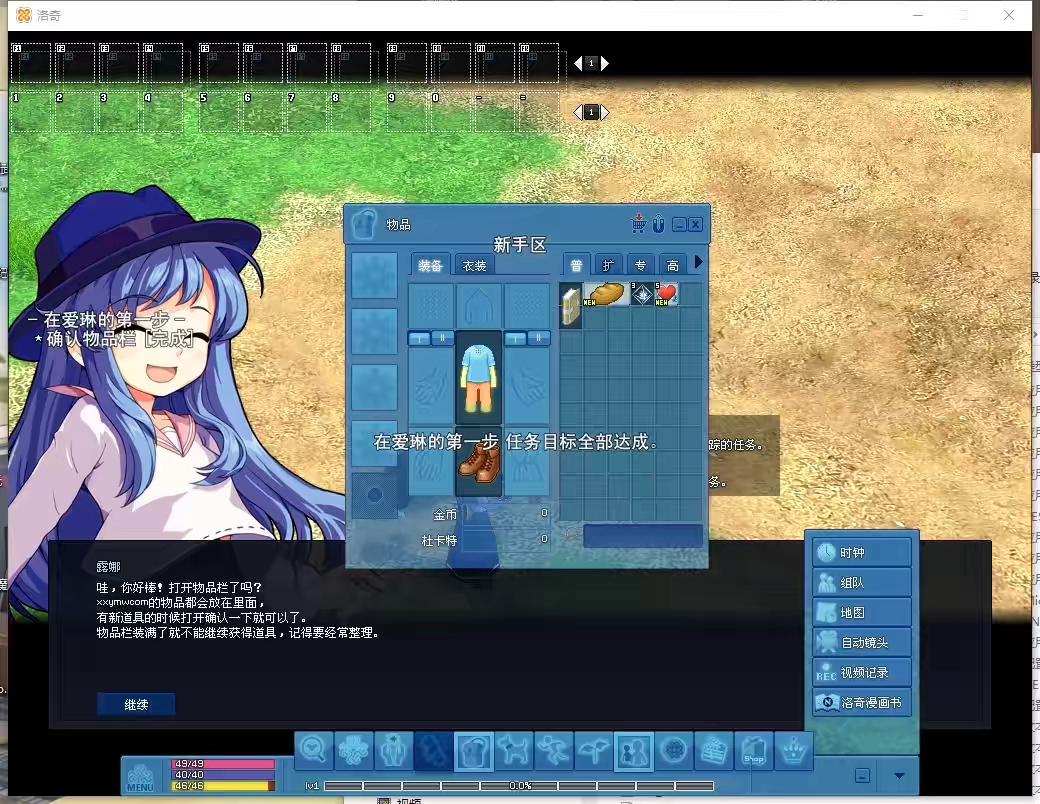
Task: Toggle 自动镜头 auto camera option
Action: click(862, 642)
